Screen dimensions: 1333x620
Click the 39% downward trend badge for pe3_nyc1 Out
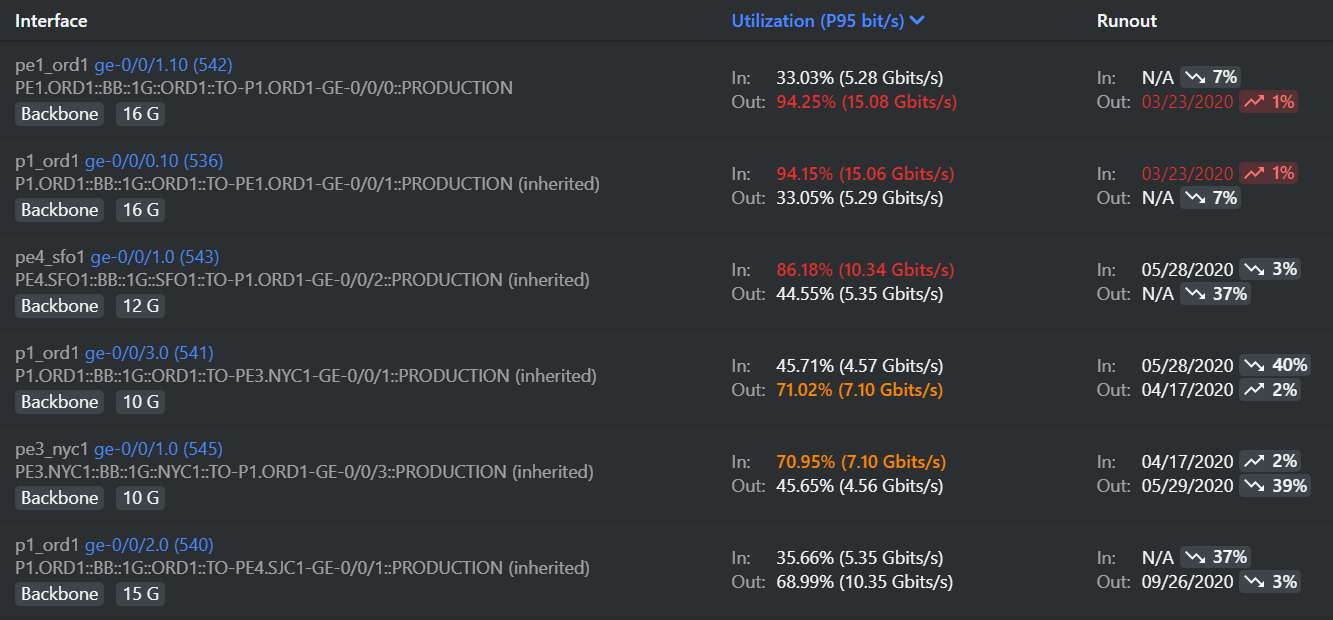click(x=1274, y=486)
